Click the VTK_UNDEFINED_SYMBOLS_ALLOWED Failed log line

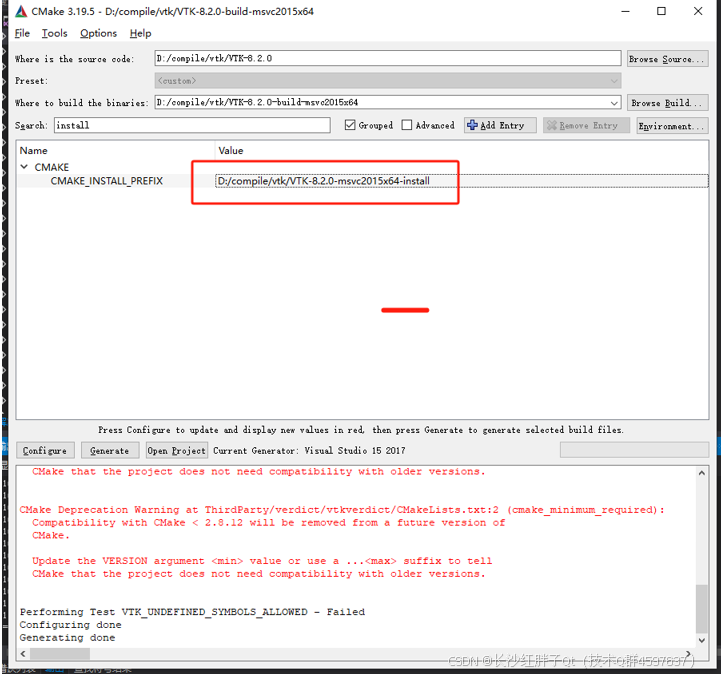tap(192, 612)
